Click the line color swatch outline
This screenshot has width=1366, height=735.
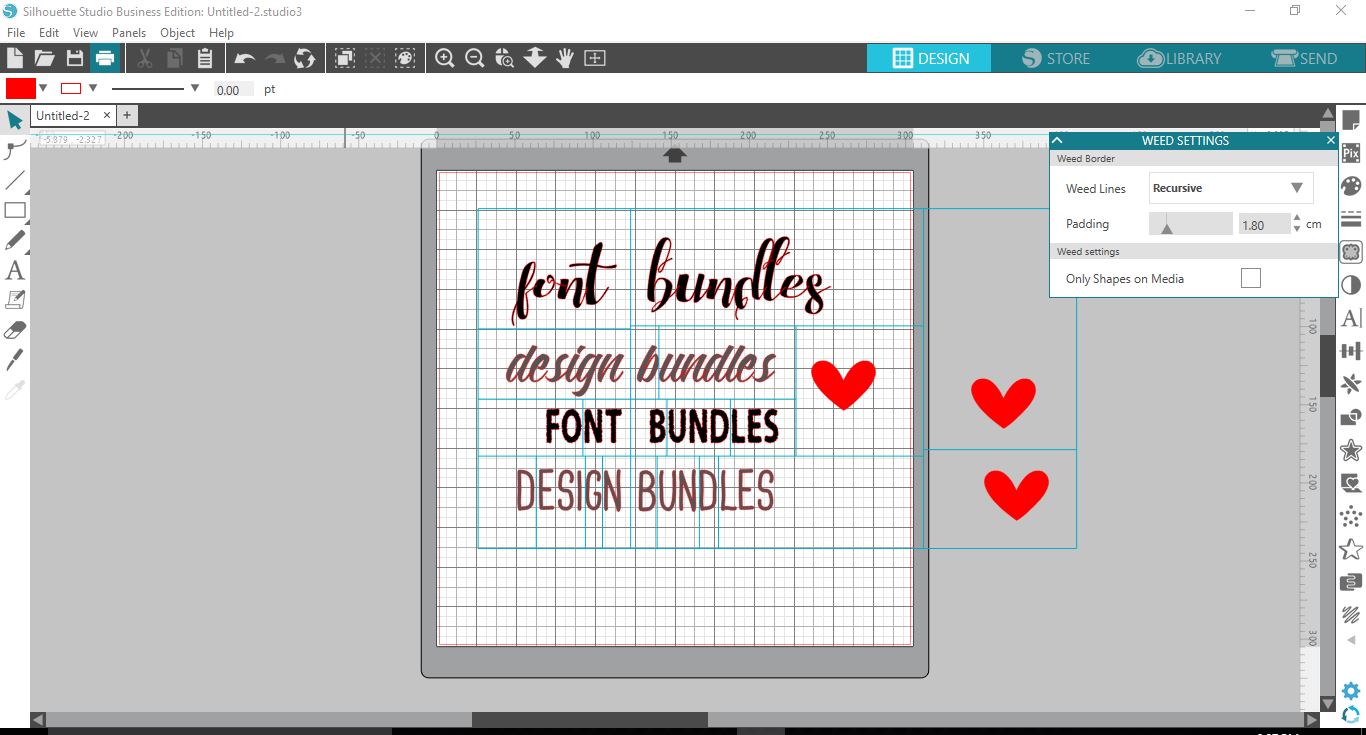(x=71, y=89)
